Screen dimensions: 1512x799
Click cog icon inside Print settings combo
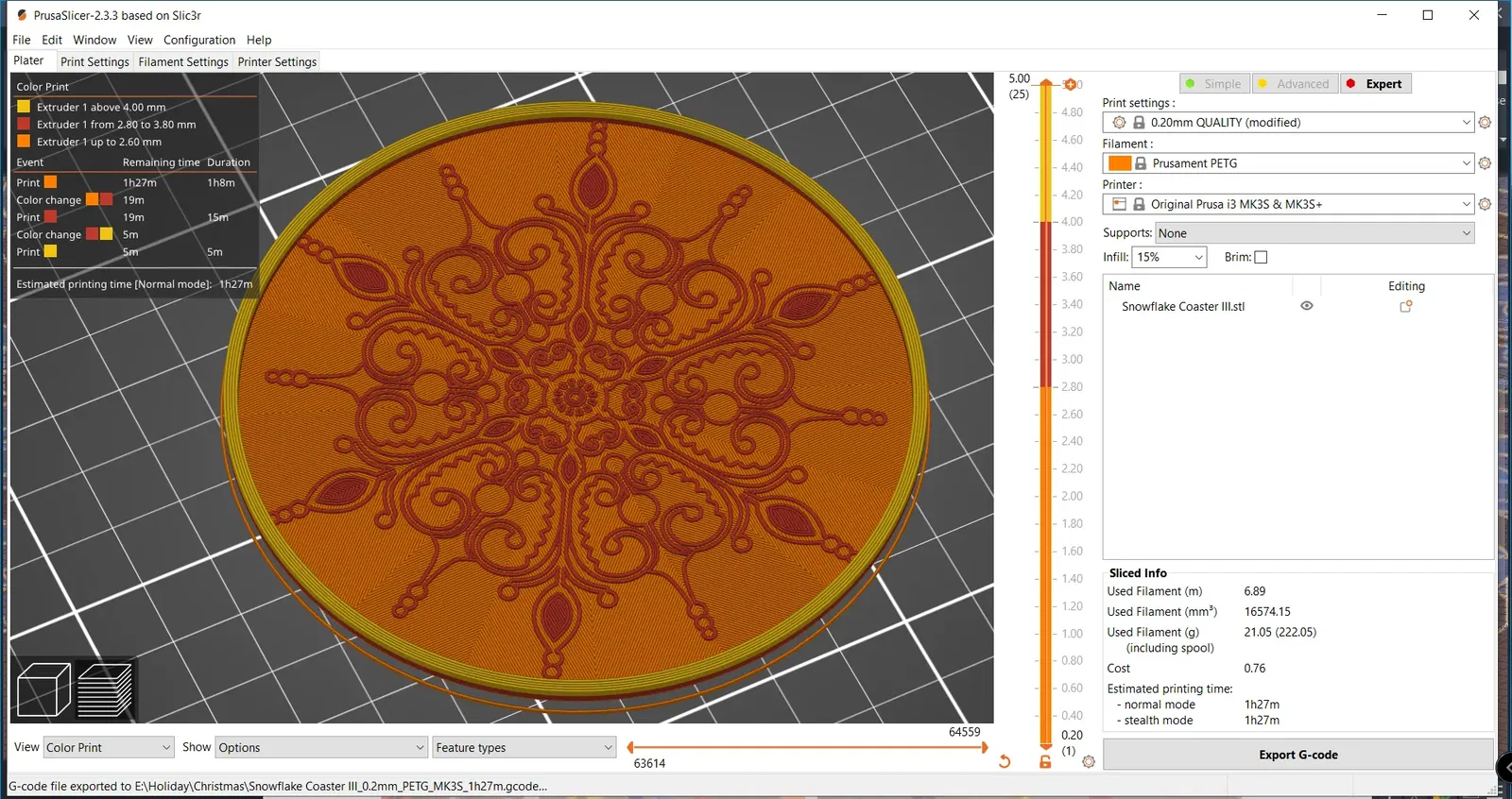pyautogui.click(x=1119, y=123)
